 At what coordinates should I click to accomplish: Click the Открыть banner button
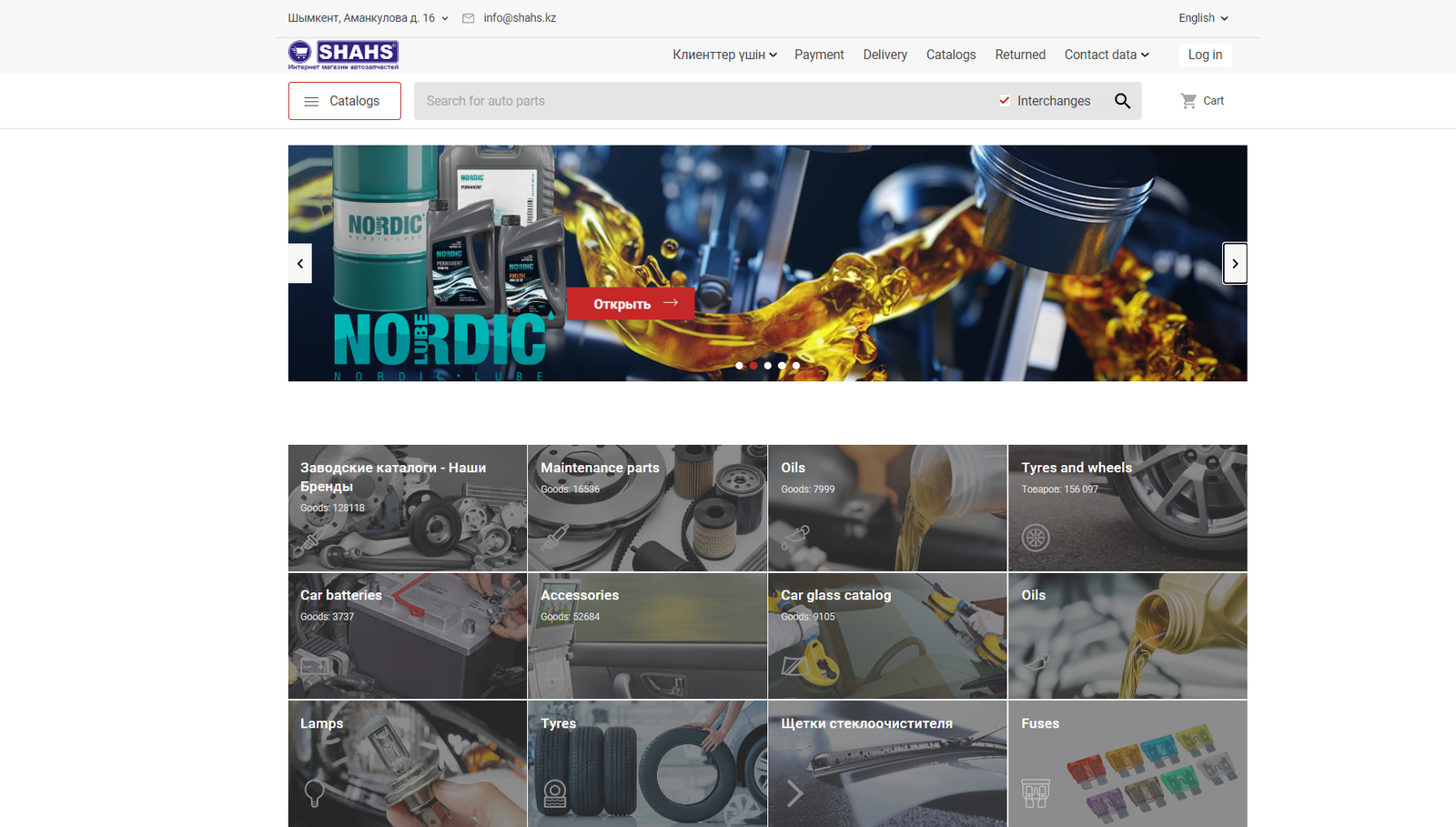(x=631, y=303)
